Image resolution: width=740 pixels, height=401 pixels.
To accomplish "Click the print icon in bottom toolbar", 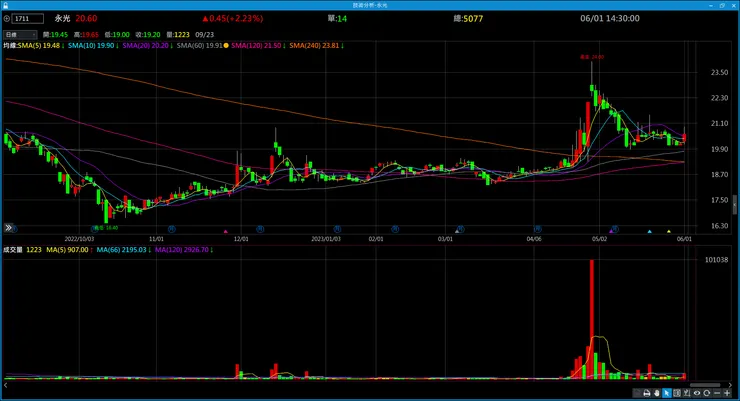I will coord(647,393).
